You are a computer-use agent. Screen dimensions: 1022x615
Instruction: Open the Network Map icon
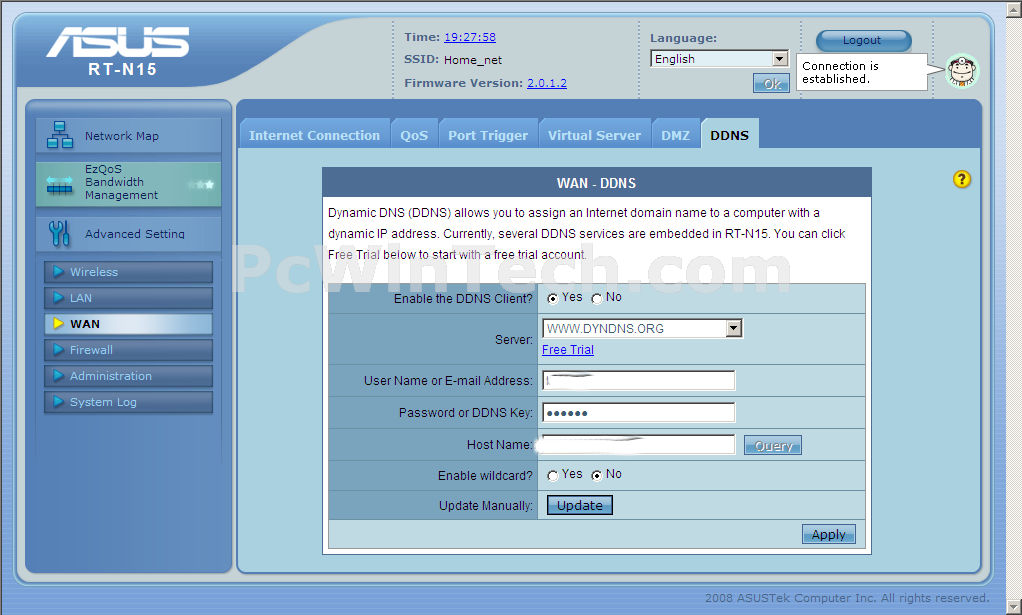60,135
